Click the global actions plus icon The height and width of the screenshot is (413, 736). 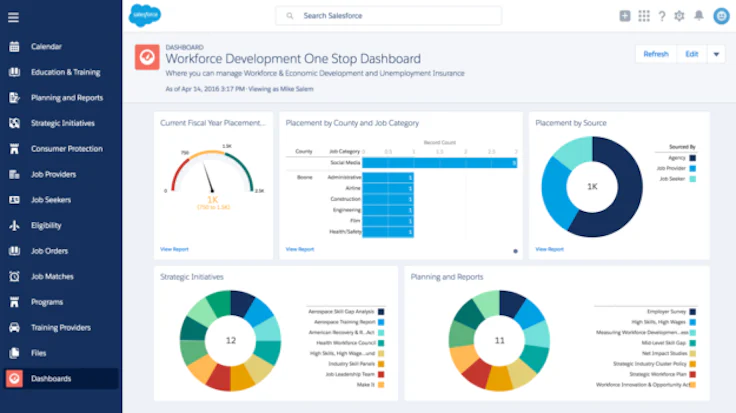click(625, 16)
